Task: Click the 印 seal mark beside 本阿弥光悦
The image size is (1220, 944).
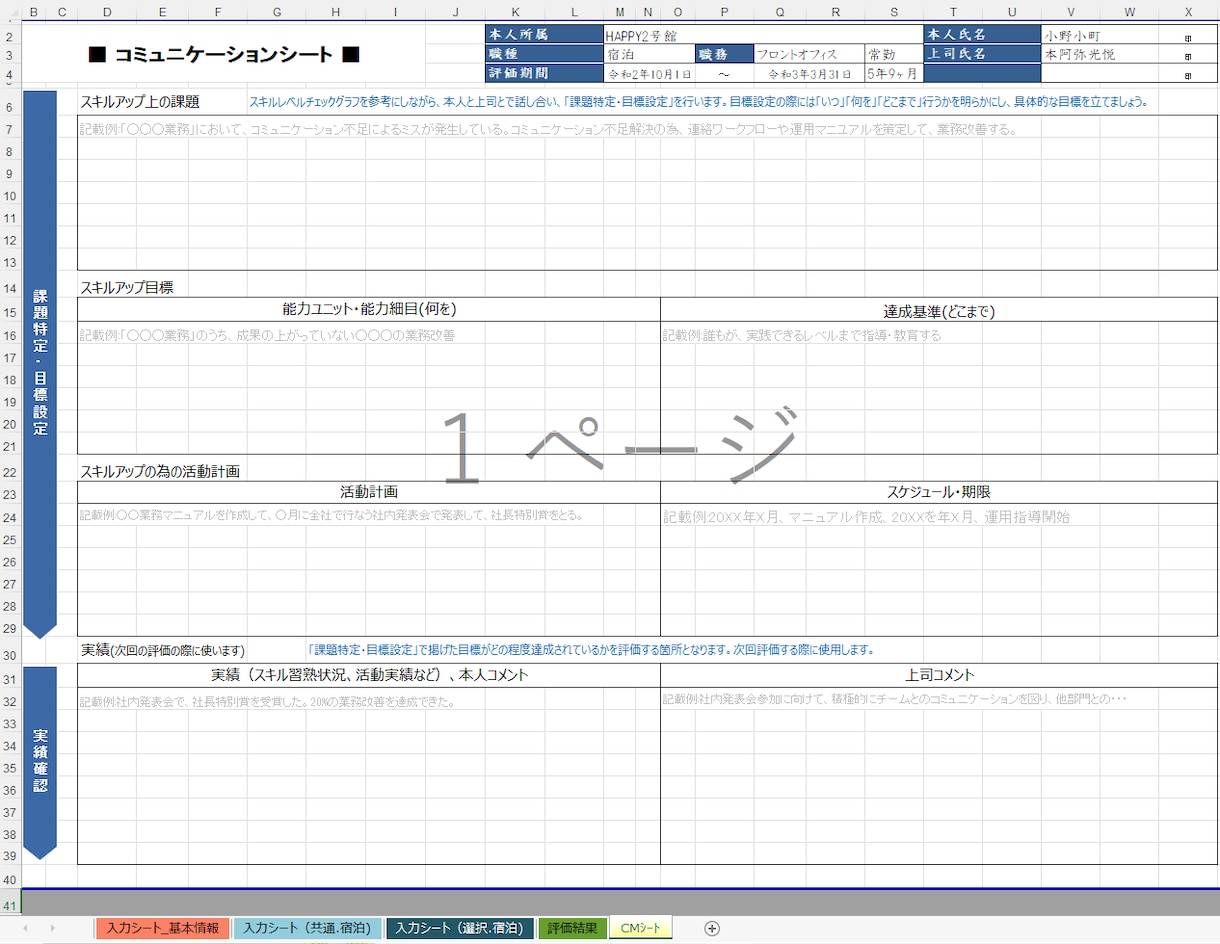Action: click(x=1188, y=56)
